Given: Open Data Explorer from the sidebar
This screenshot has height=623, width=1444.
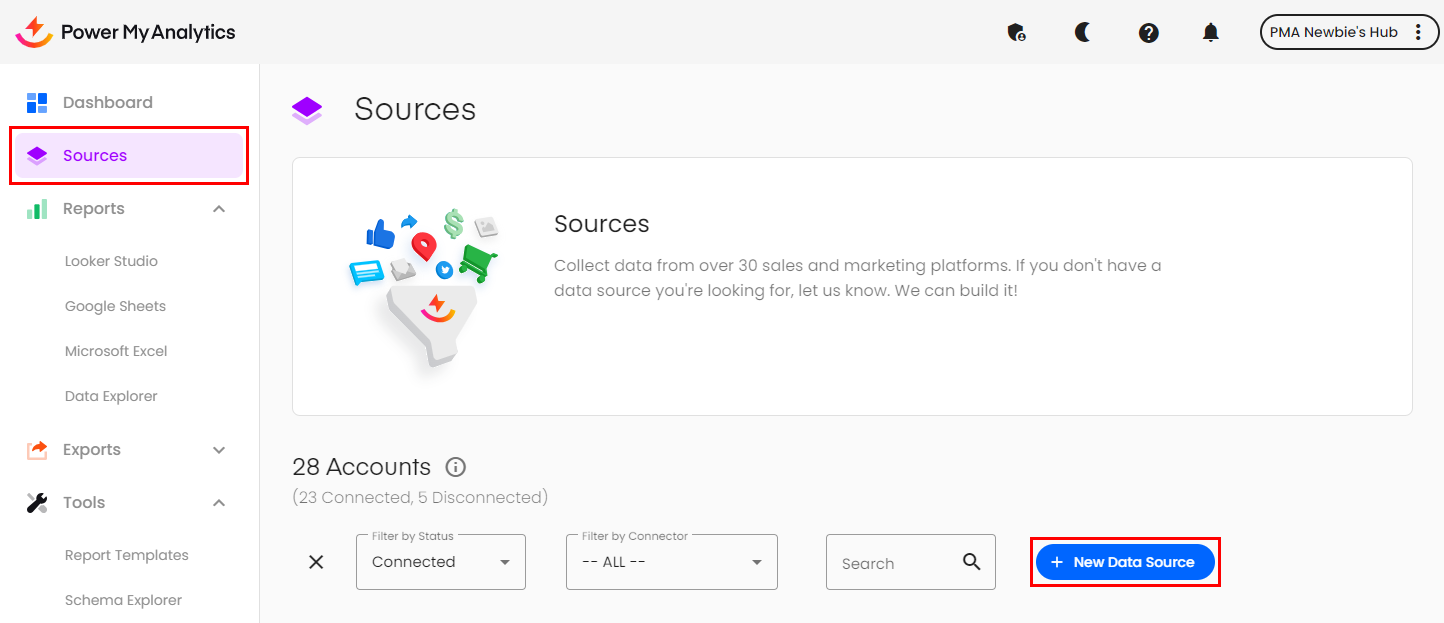Looking at the screenshot, I should [x=111, y=396].
